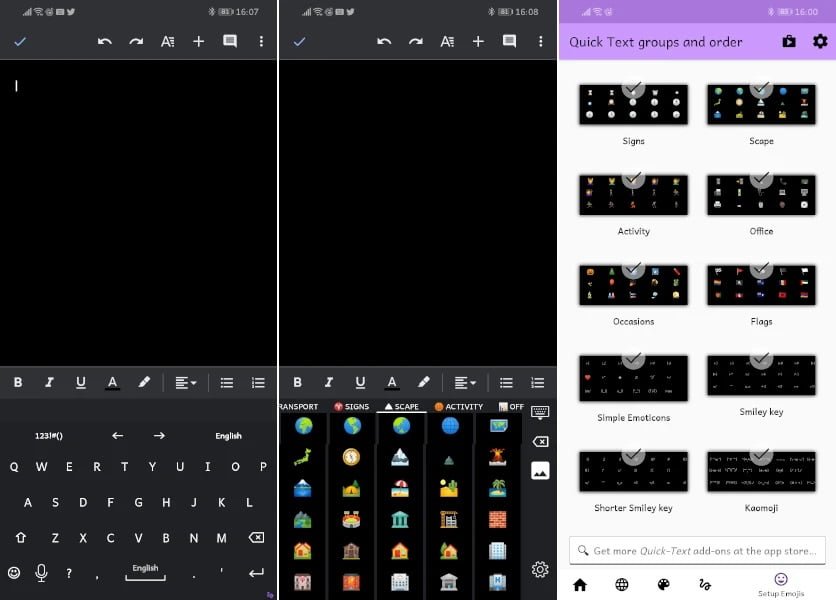Insert the volcano emoji
Viewport: 836px width, 600px height.
(497, 457)
